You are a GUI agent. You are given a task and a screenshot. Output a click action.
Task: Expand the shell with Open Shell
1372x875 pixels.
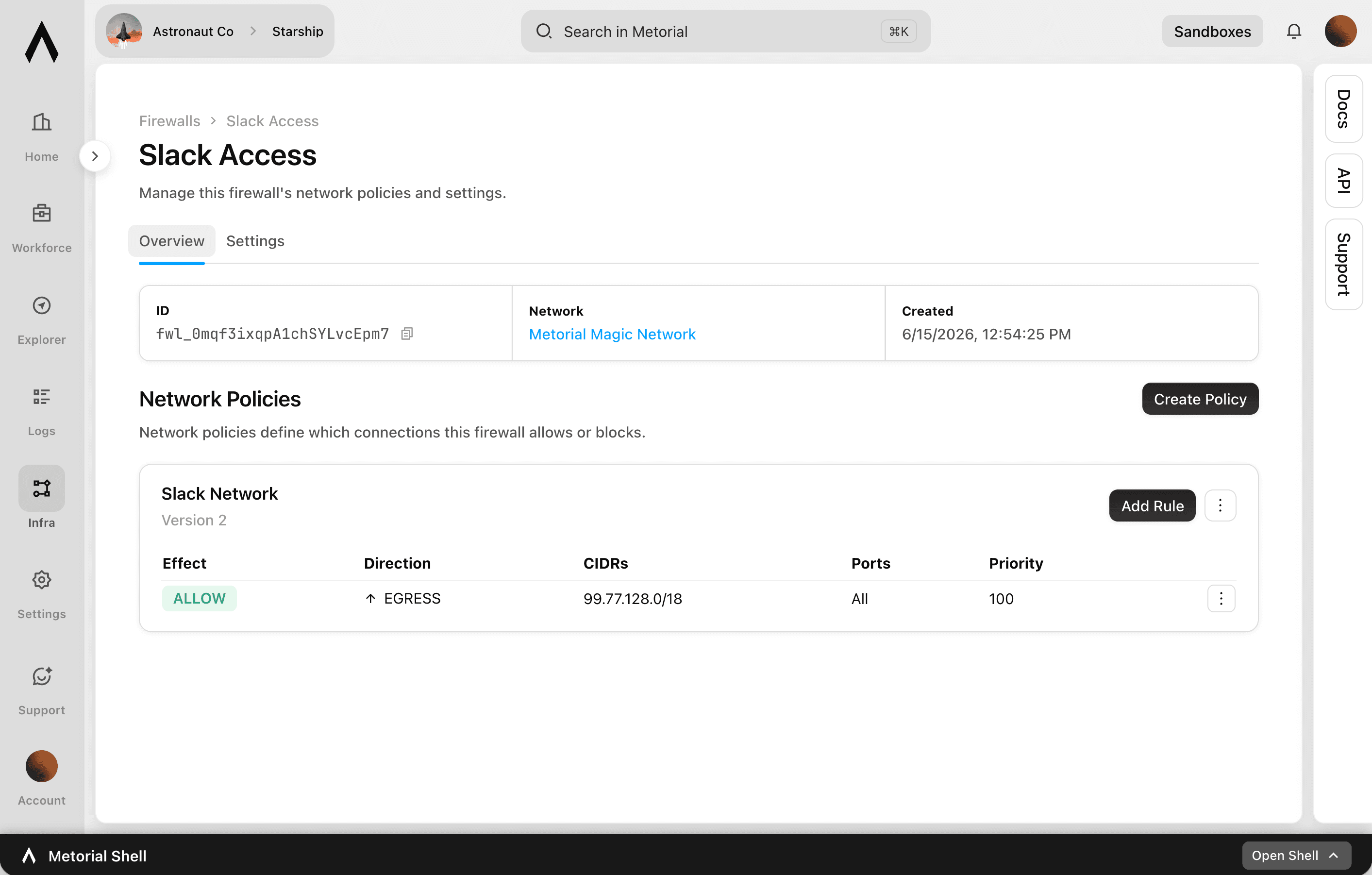(1296, 856)
